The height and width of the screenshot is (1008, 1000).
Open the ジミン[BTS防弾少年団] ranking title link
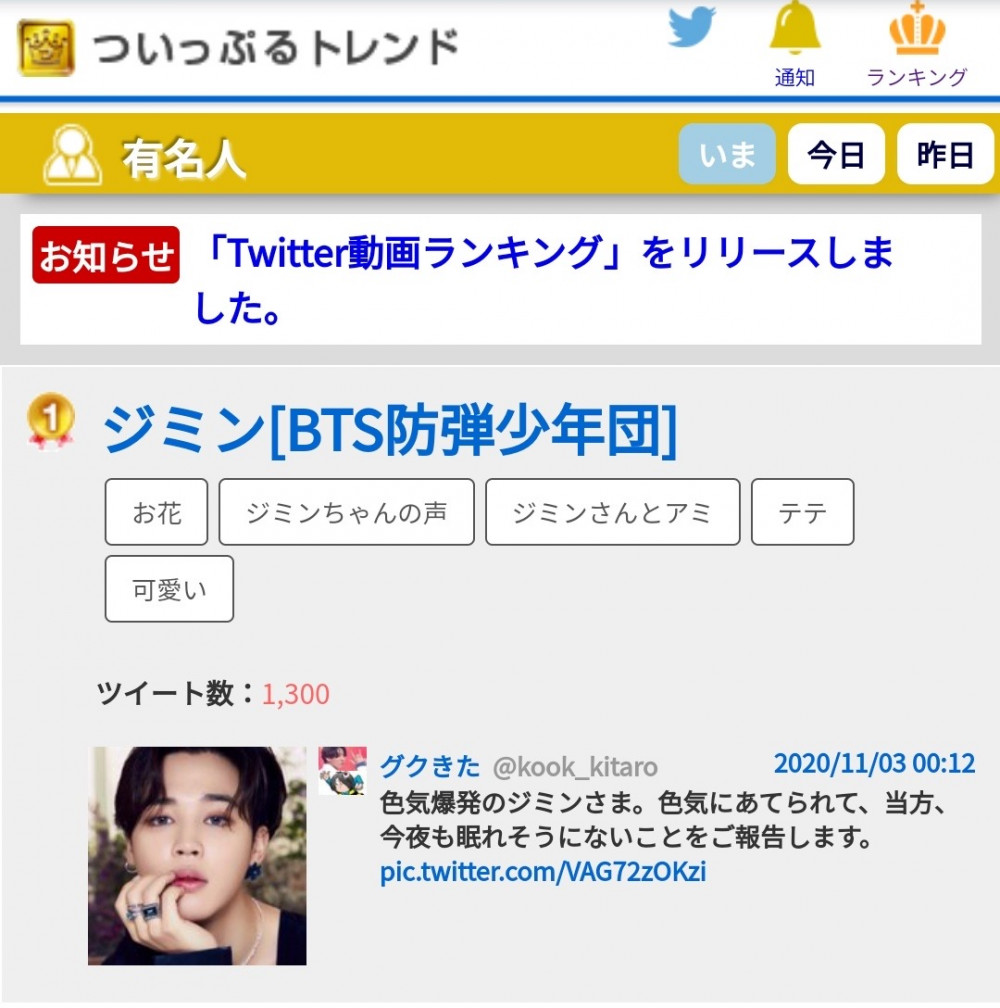(x=390, y=430)
